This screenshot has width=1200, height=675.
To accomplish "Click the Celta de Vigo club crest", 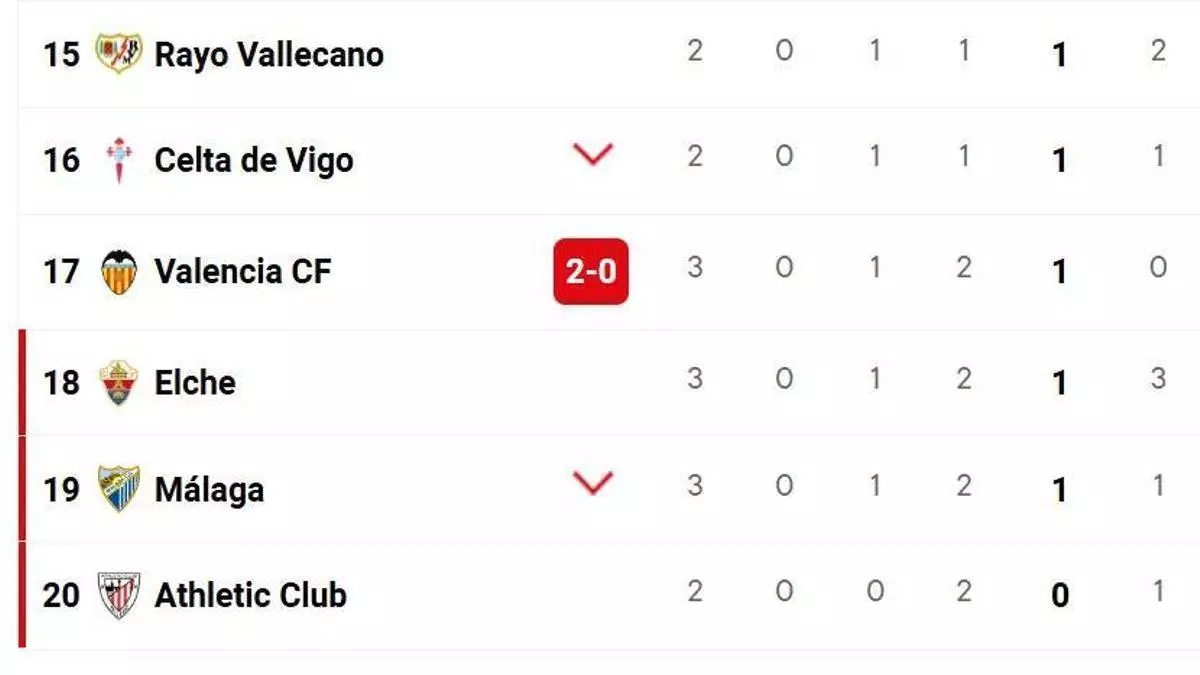I will (119, 160).
